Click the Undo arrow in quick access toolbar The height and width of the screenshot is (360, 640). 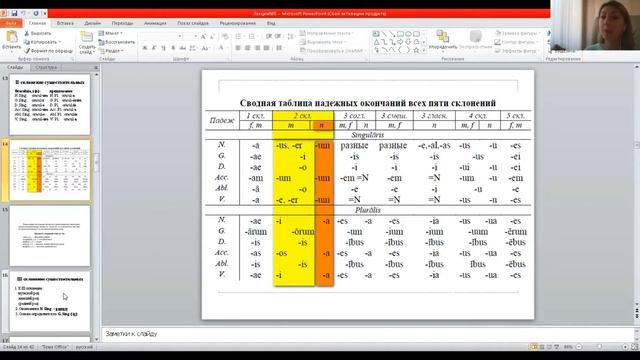click(x=24, y=13)
